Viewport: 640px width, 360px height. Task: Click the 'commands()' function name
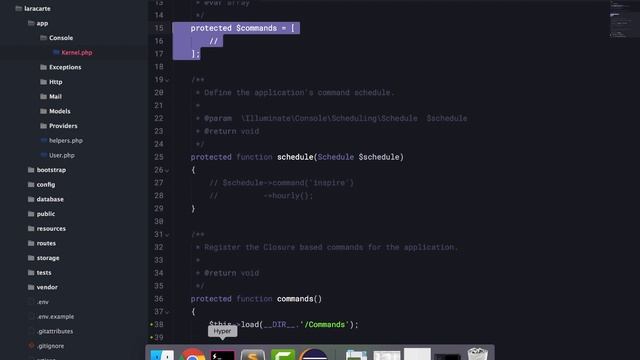tap(299, 299)
